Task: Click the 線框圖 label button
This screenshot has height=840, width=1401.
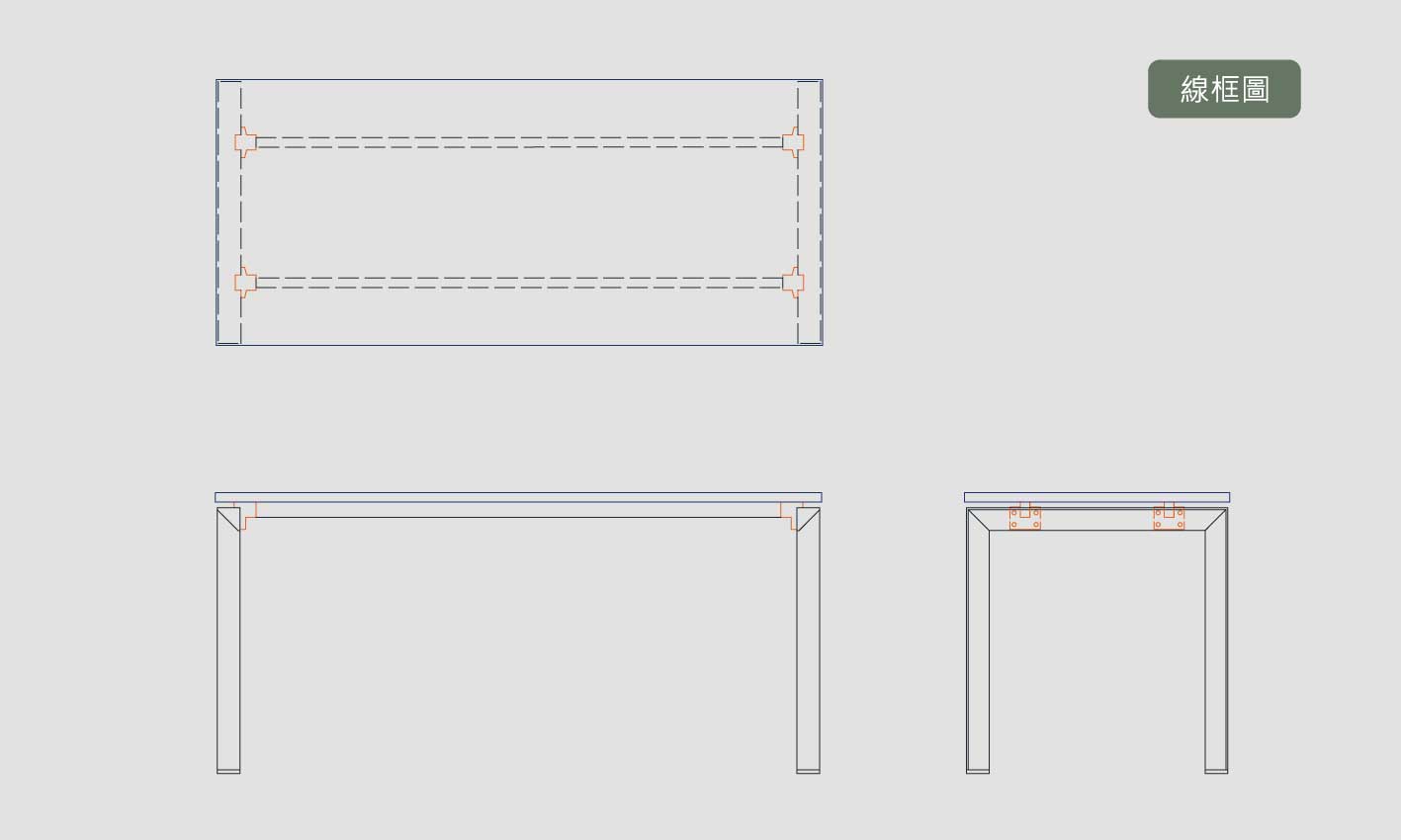Action: [x=1224, y=89]
